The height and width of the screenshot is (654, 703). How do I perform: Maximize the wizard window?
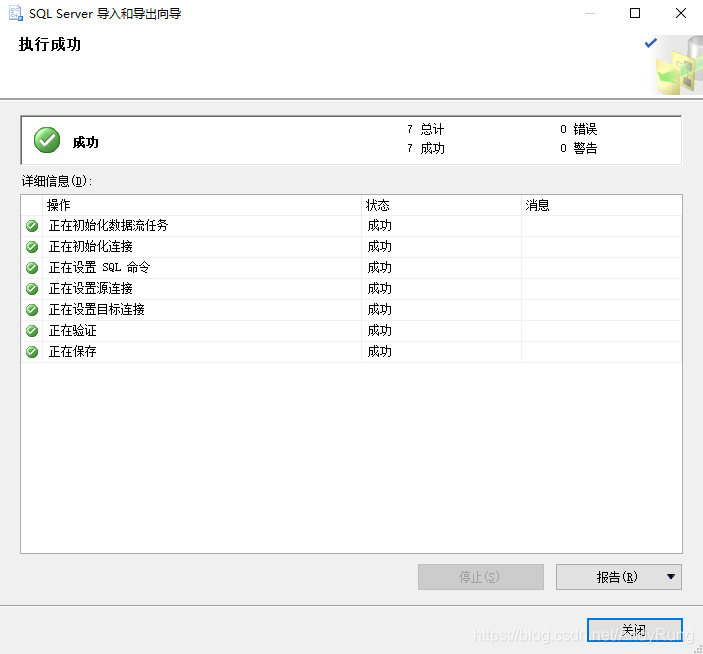[635, 13]
